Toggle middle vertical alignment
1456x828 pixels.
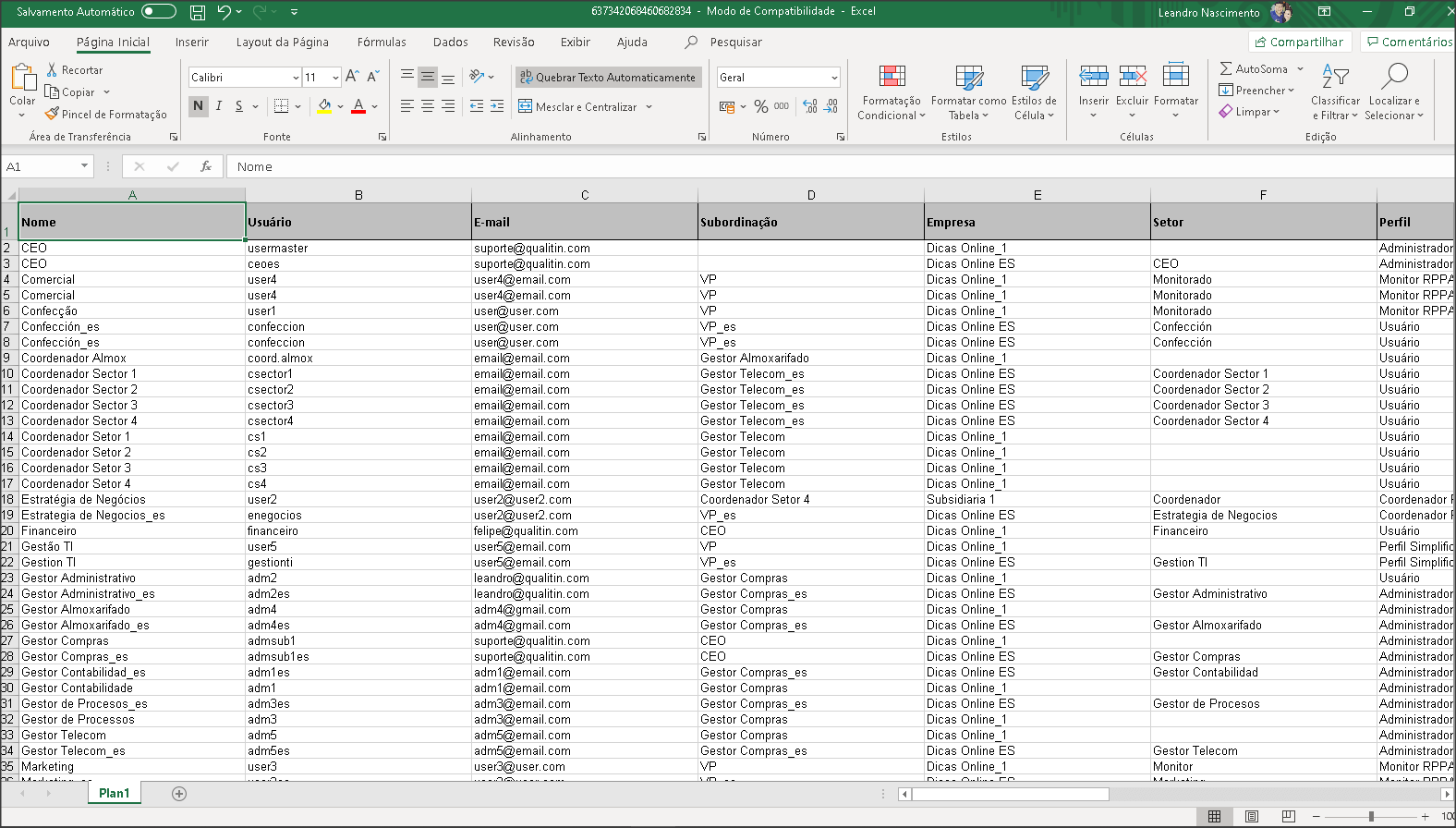point(428,78)
